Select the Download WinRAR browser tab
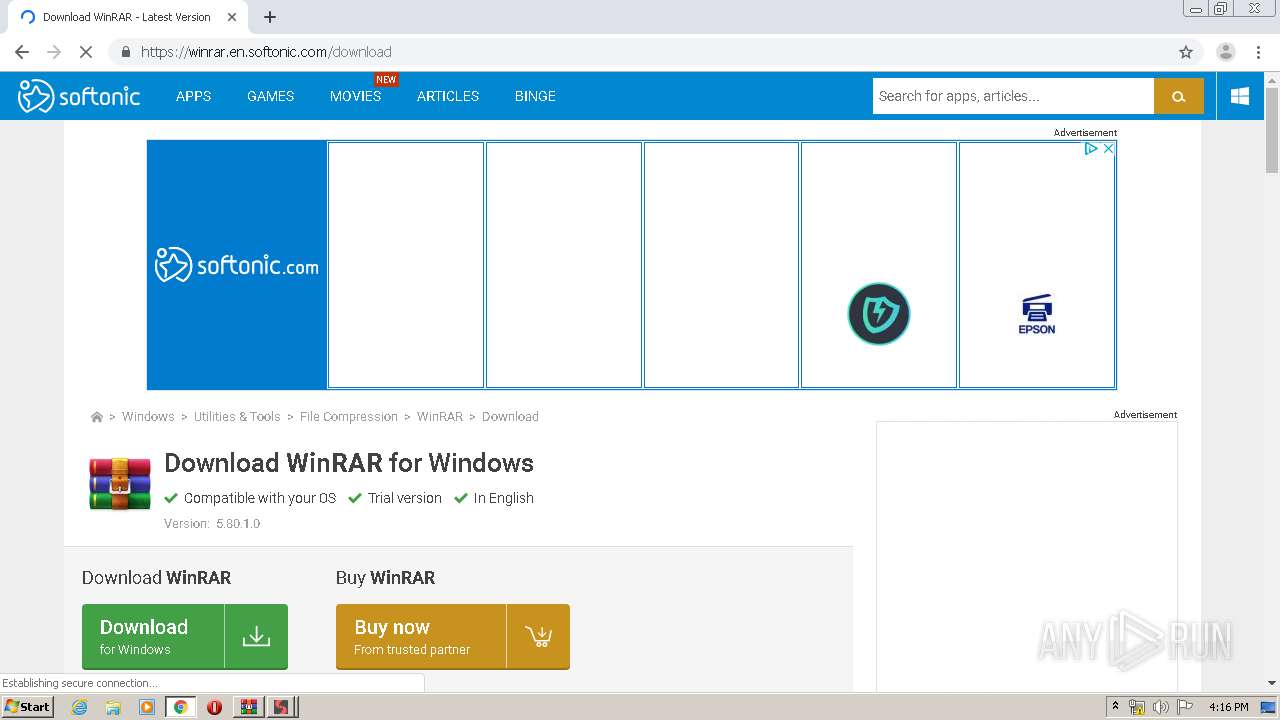Screen dimensions: 1280x720 (x=127, y=17)
